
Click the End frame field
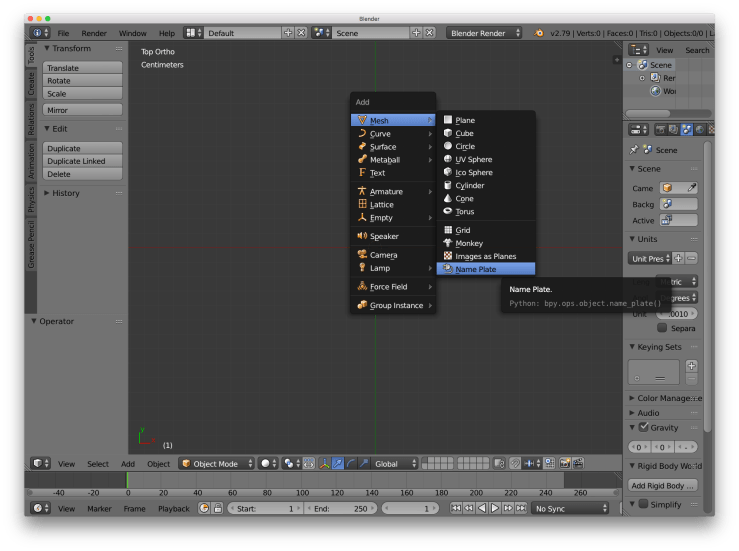pyautogui.click(x=340, y=509)
